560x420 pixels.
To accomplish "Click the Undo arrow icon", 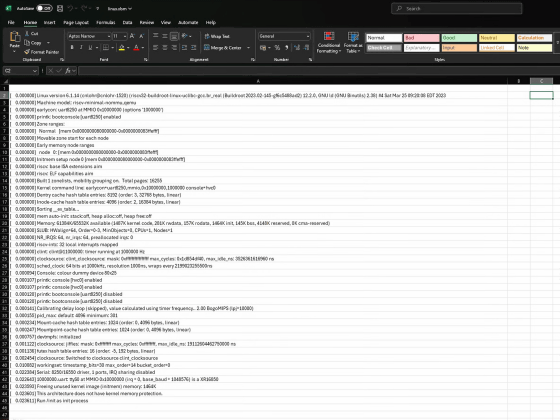I will [70, 8].
